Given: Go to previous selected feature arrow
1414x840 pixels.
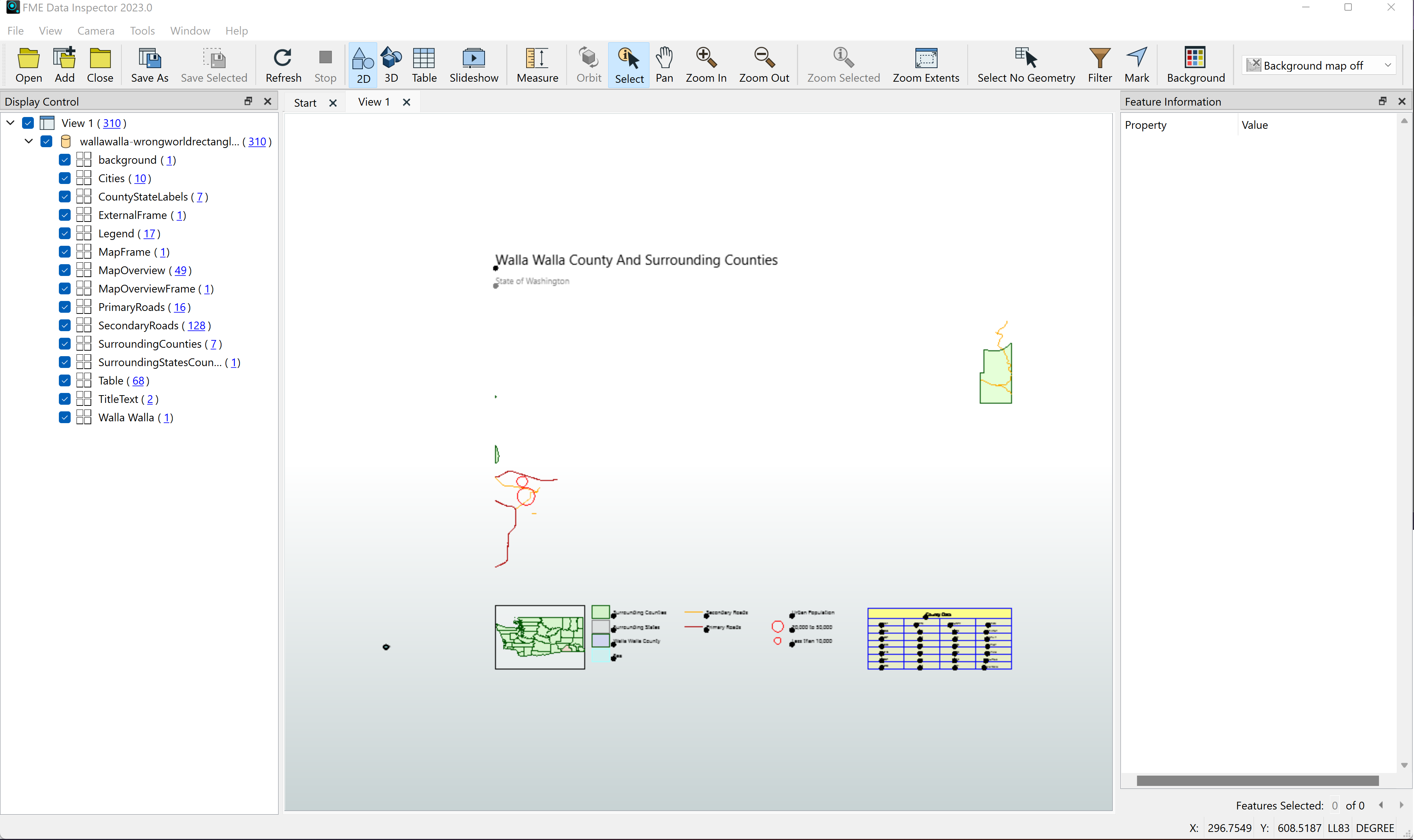Looking at the screenshot, I should 1381,805.
